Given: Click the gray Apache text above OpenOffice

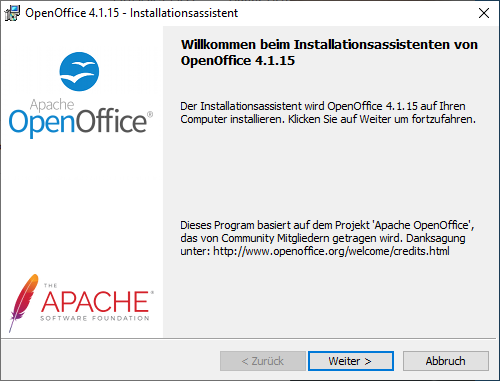Looking at the screenshot, I should 52,105.
